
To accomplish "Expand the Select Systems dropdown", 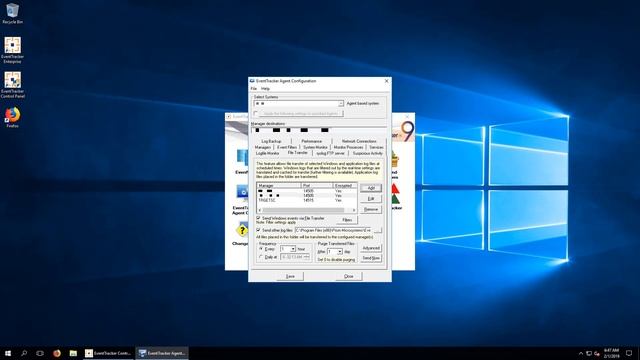I will pyautogui.click(x=340, y=104).
